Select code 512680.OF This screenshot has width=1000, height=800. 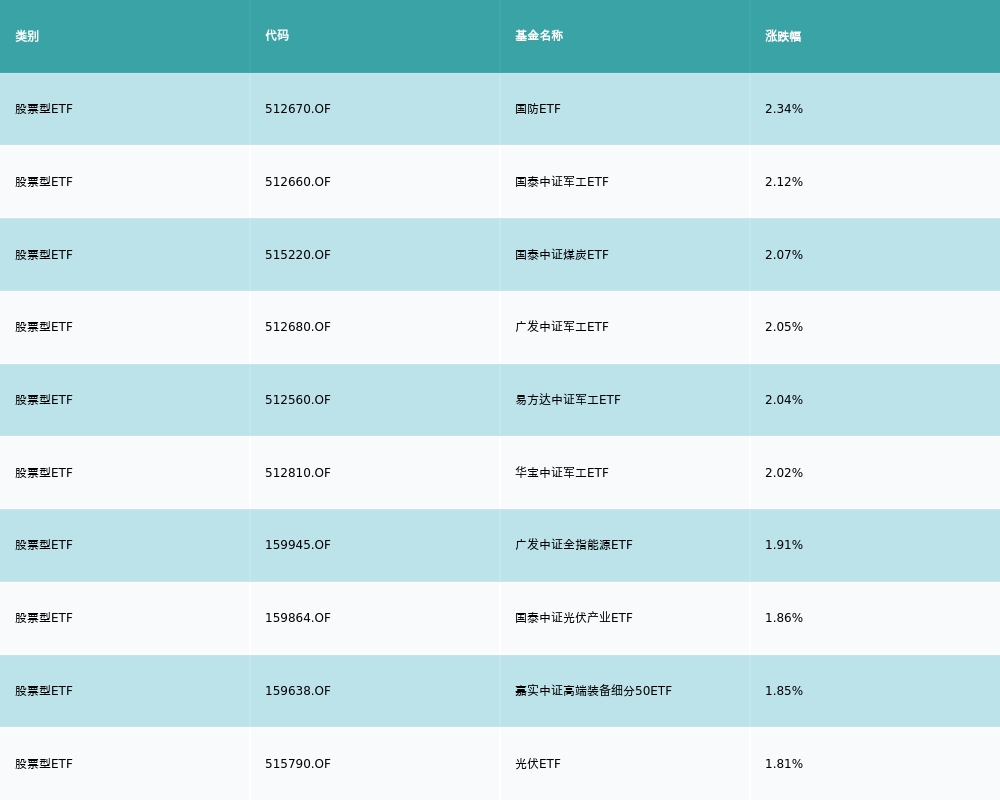click(x=298, y=327)
